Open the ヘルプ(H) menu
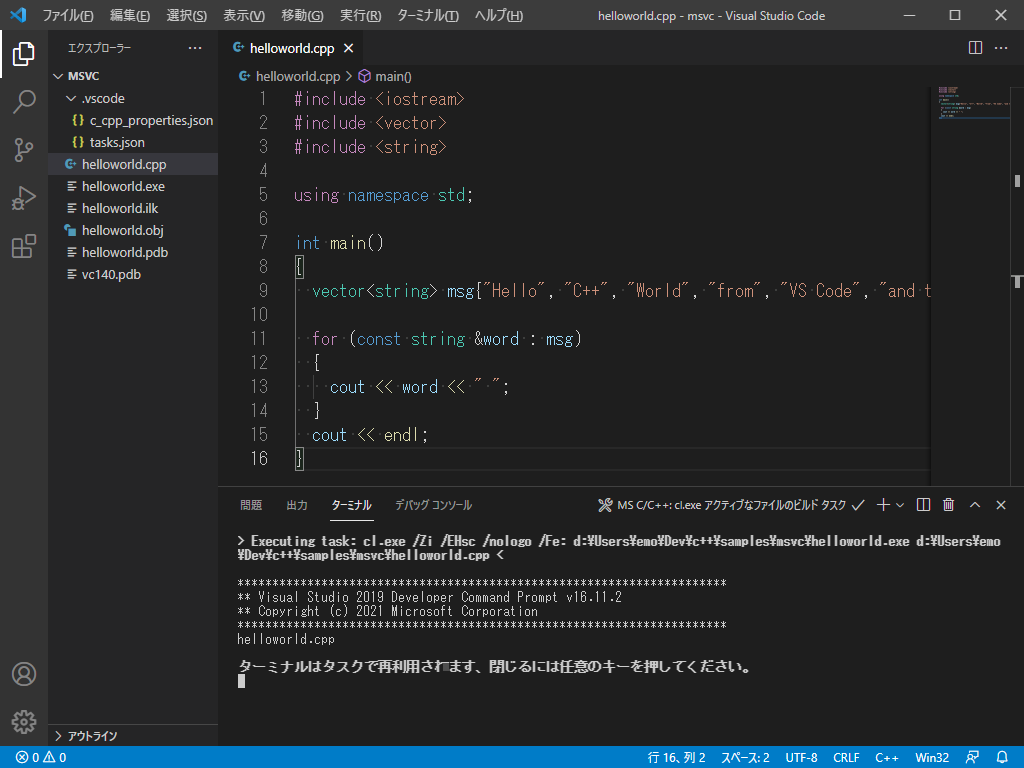This screenshot has width=1024, height=768. 499,15
